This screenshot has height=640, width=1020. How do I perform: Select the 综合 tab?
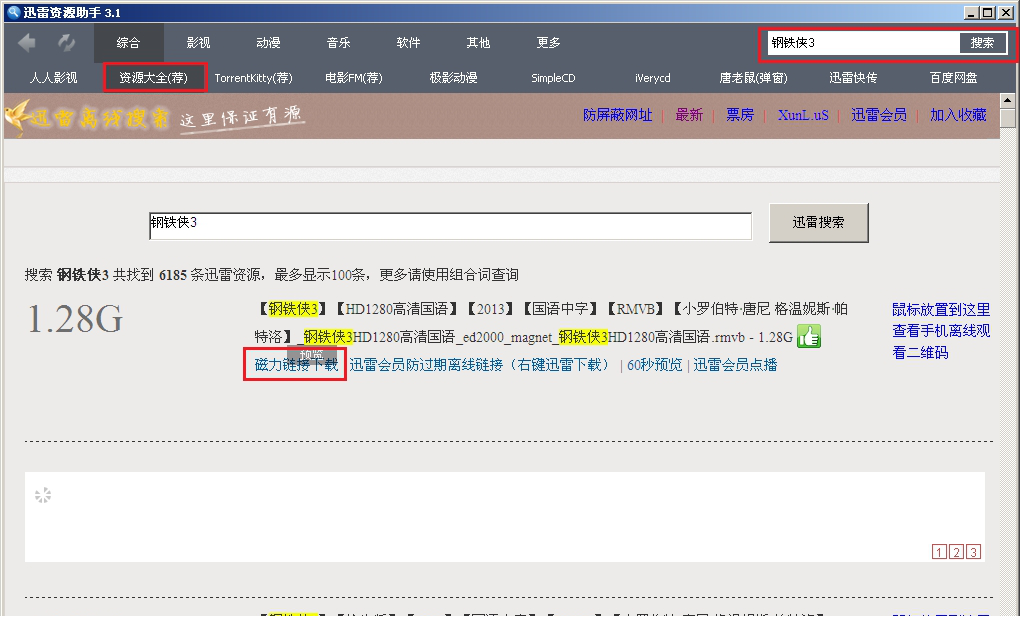(128, 43)
